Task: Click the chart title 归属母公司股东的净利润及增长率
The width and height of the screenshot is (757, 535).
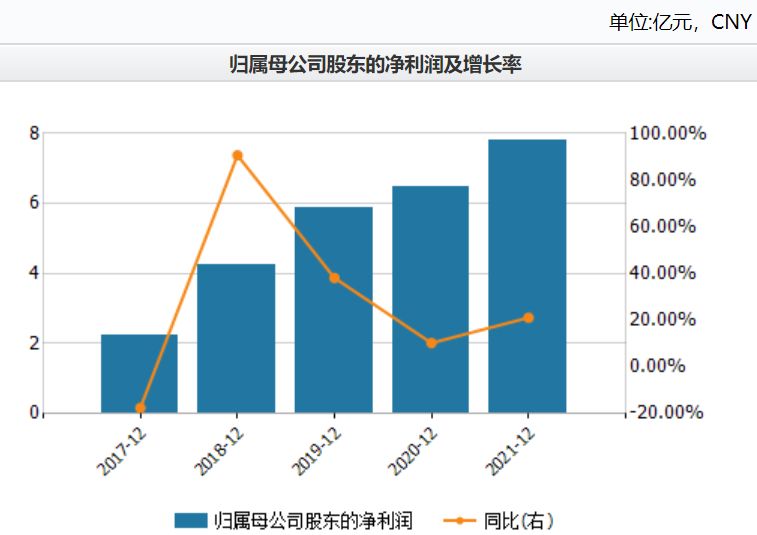Action: [x=376, y=64]
